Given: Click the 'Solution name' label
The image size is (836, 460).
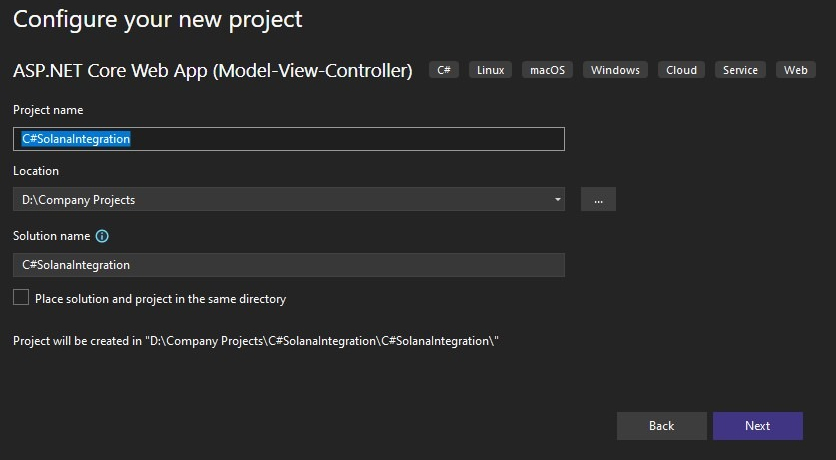Looking at the screenshot, I should pos(52,236).
